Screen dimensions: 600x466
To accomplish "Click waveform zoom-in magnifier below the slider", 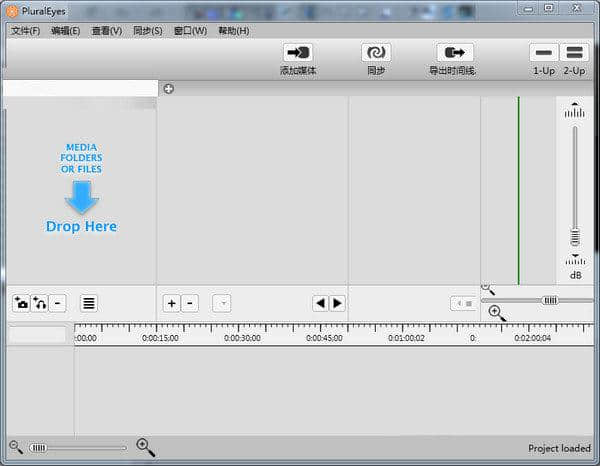I will point(497,314).
